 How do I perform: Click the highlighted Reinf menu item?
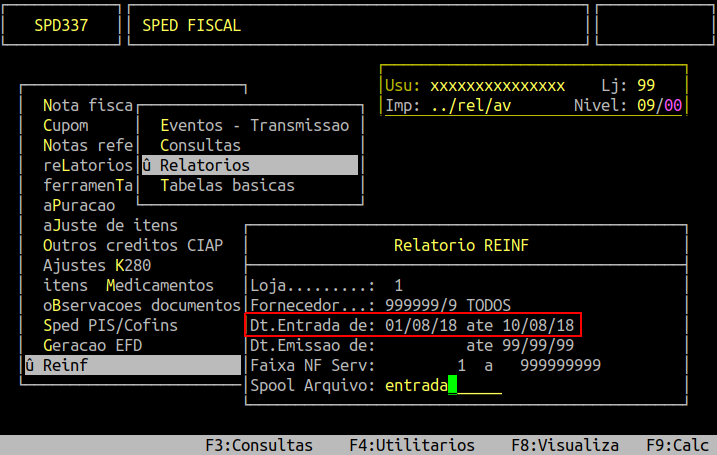click(130, 366)
